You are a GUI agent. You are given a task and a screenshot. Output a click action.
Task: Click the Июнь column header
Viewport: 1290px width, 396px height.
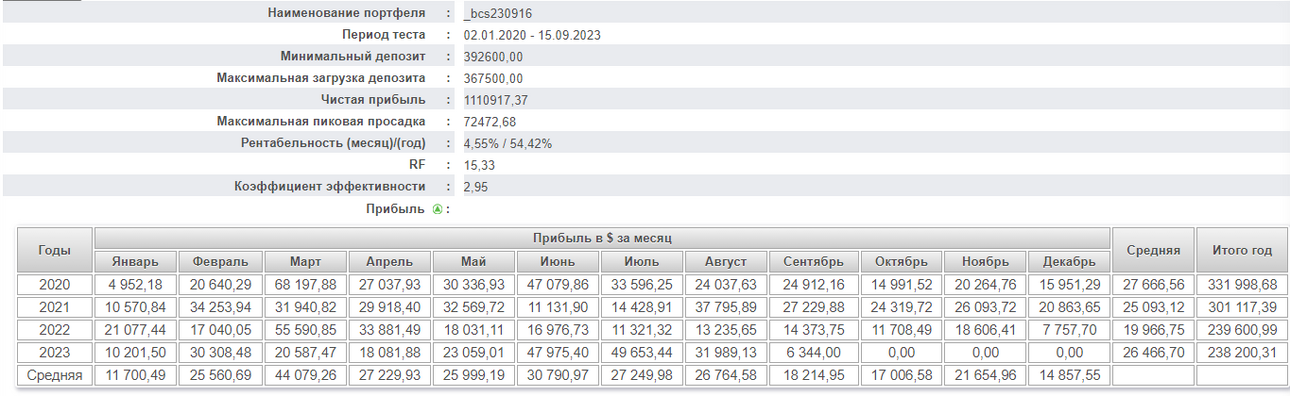pyautogui.click(x=558, y=261)
